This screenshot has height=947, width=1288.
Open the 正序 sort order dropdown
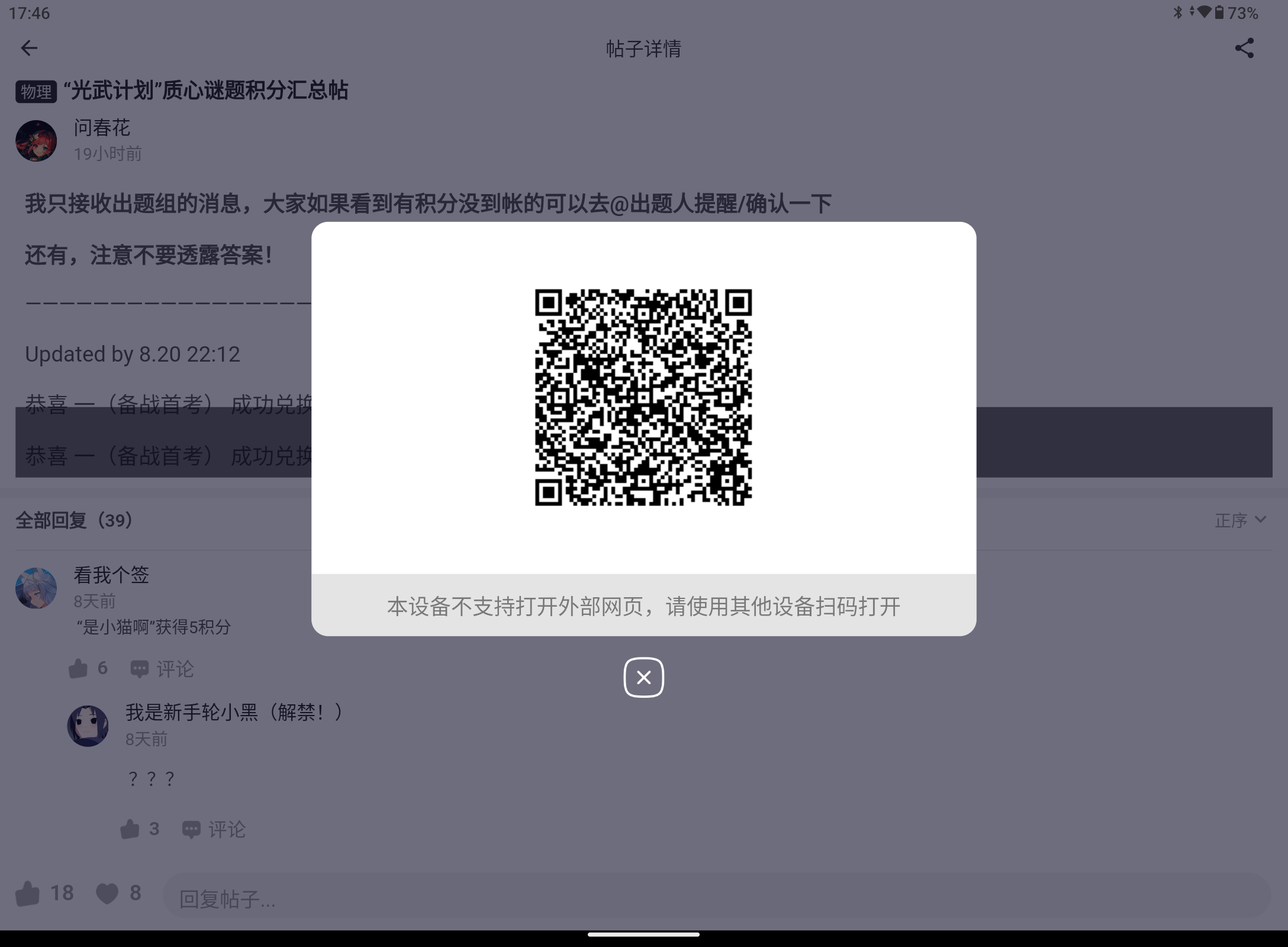pos(1240,520)
